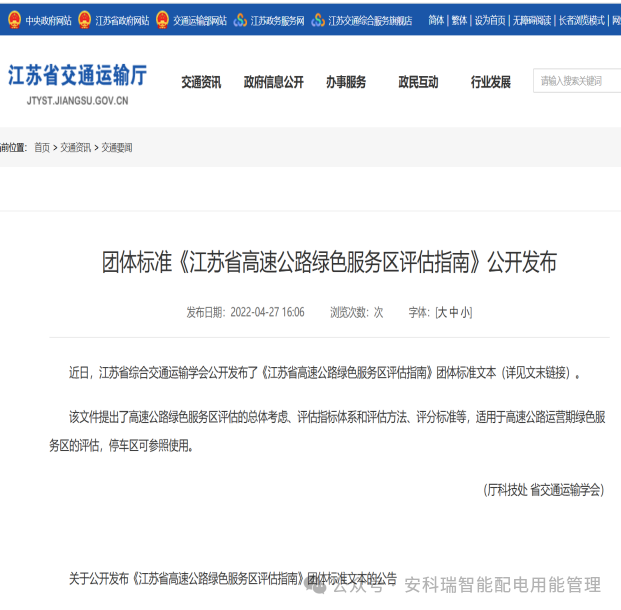
Task: Click the site domain text JTYST.JIANGSU.GOV.CN
Action: [78, 101]
